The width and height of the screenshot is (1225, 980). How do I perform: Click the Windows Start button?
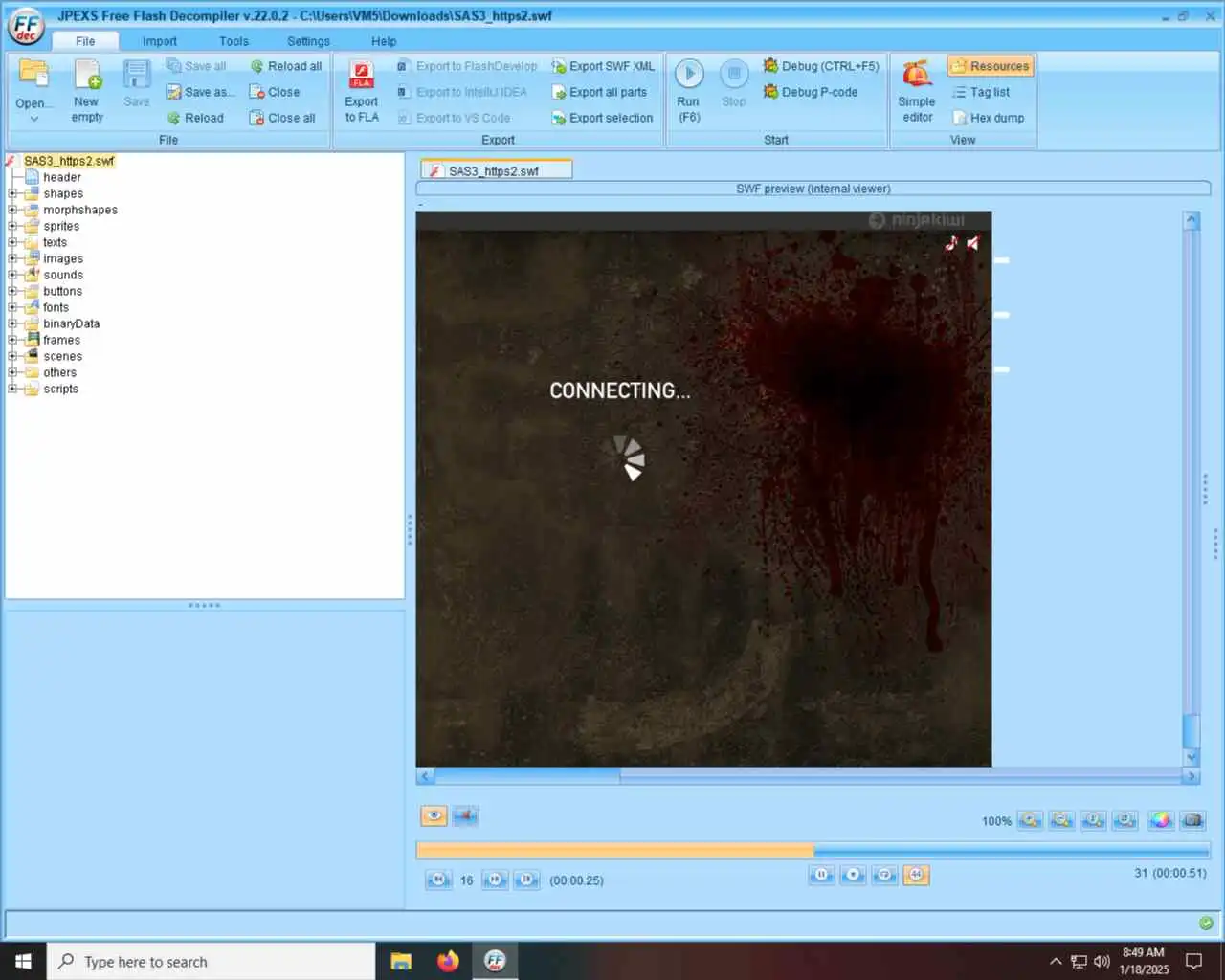pyautogui.click(x=23, y=961)
